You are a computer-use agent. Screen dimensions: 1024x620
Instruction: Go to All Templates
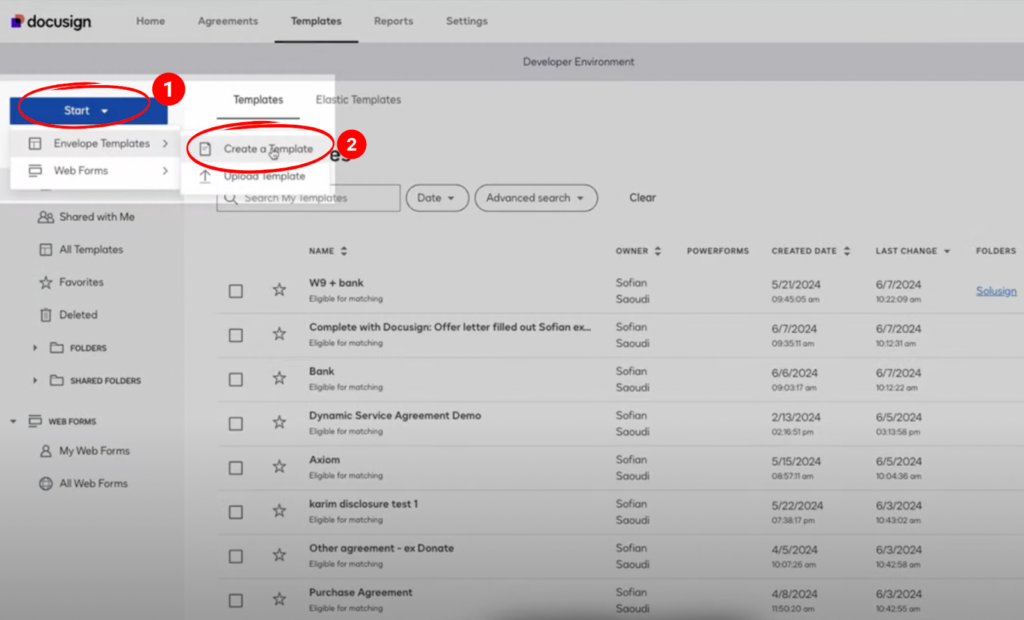pyautogui.click(x=91, y=250)
